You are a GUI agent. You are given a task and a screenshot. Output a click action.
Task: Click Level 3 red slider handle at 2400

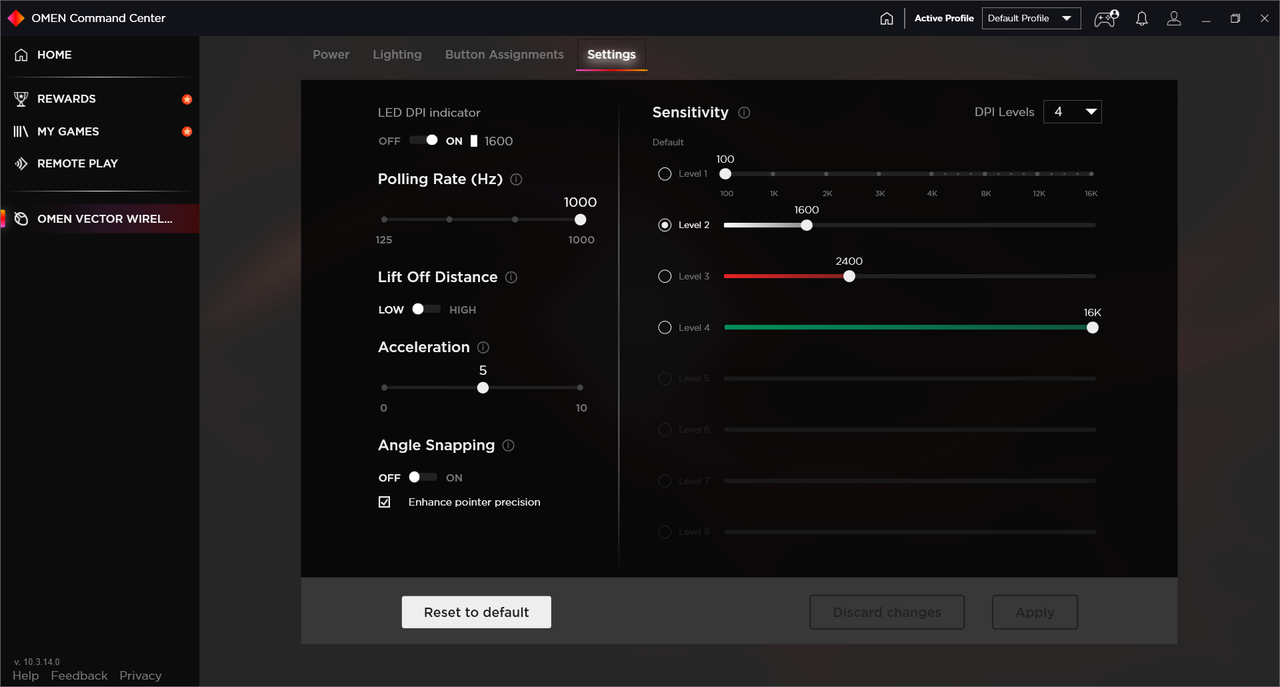point(849,276)
